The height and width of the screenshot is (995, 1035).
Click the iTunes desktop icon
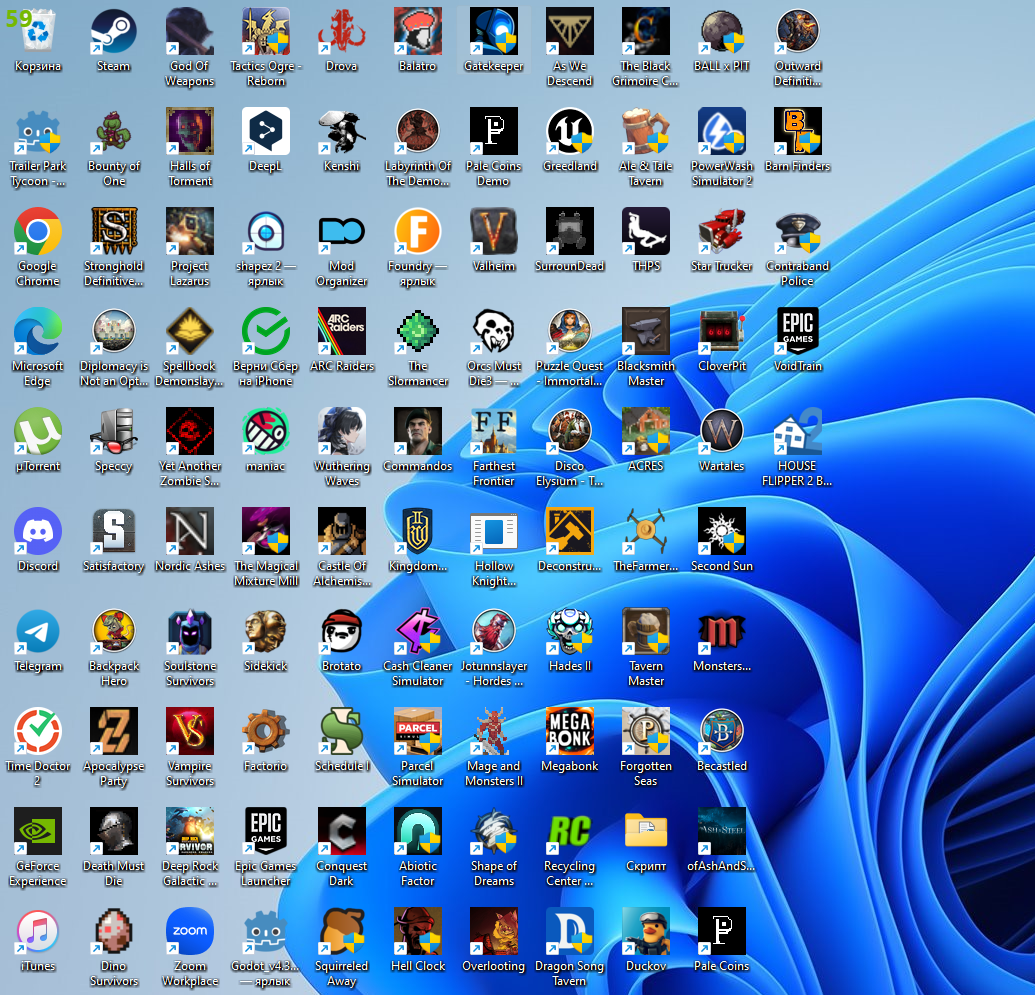[38, 932]
